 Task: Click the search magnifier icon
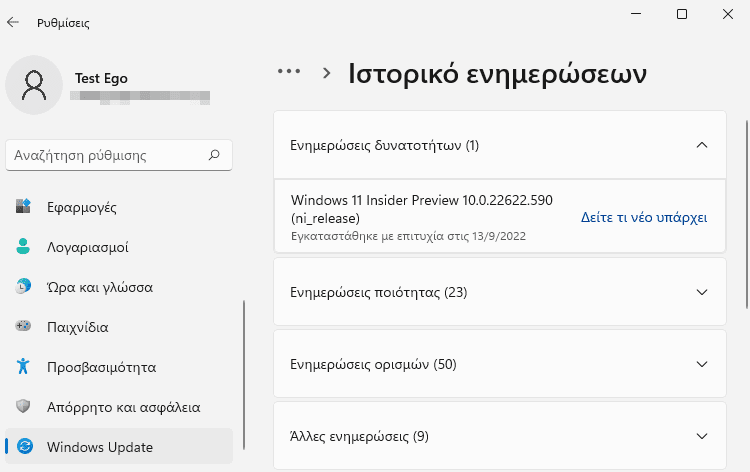coord(214,155)
